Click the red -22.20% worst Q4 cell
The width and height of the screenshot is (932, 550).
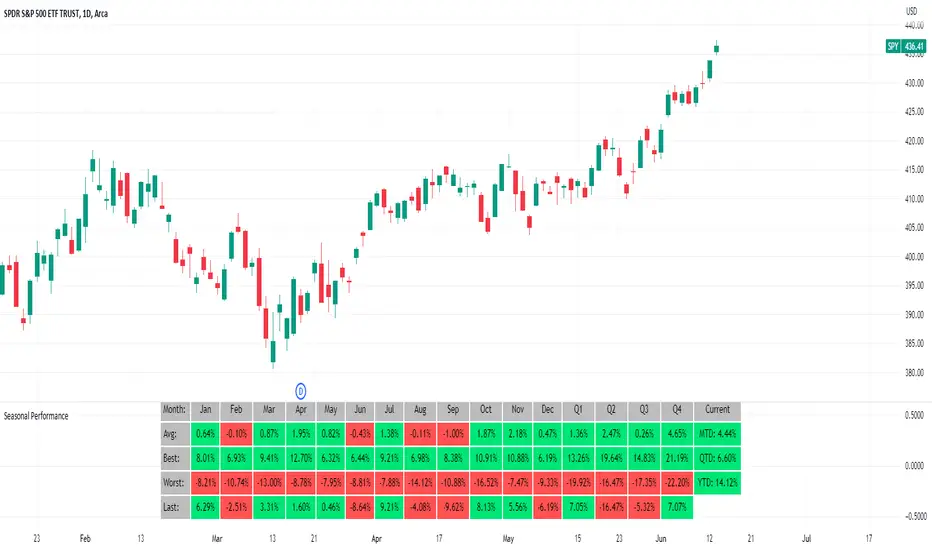pyautogui.click(x=675, y=483)
